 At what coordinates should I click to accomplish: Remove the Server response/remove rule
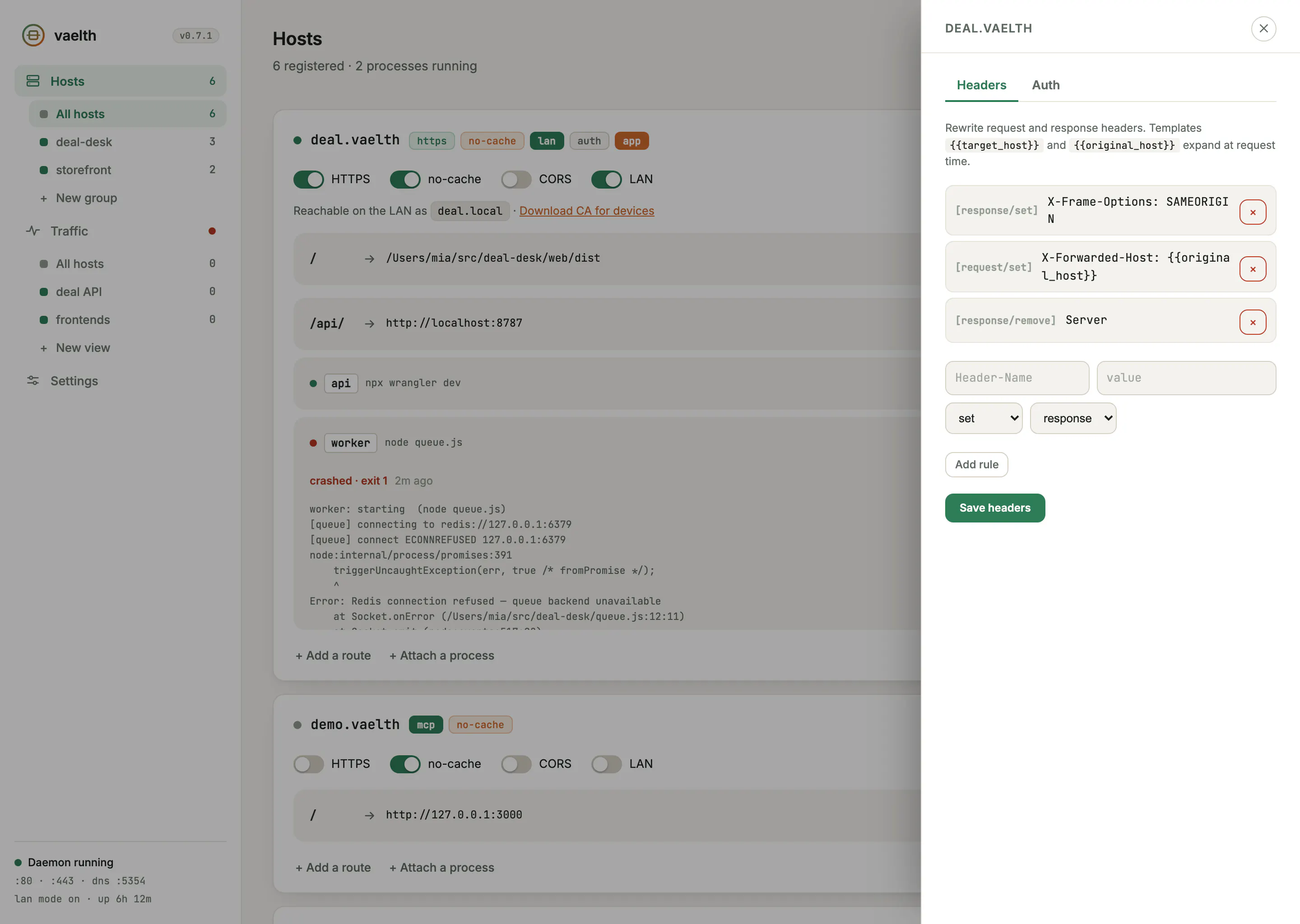coord(1252,322)
